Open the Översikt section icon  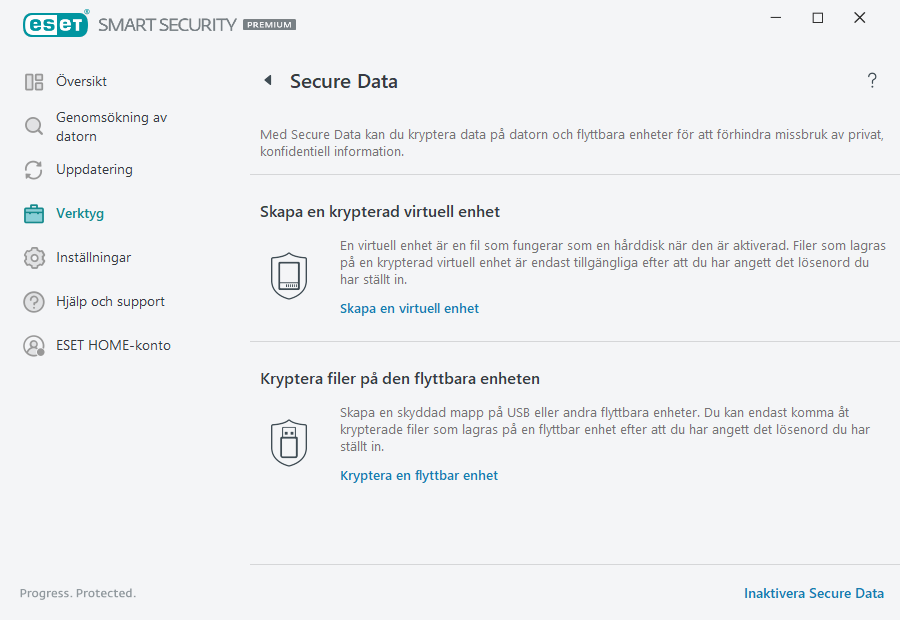pyautogui.click(x=34, y=81)
